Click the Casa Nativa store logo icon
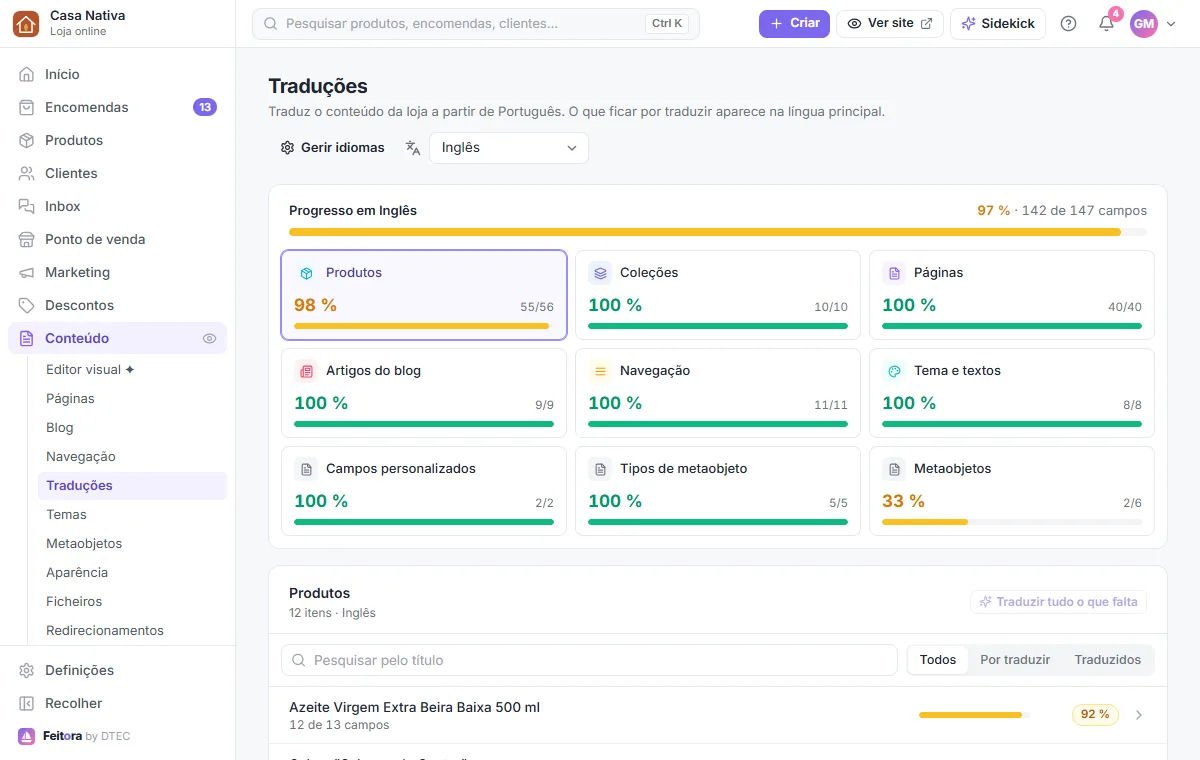This screenshot has width=1200, height=760. pyautogui.click(x=26, y=24)
